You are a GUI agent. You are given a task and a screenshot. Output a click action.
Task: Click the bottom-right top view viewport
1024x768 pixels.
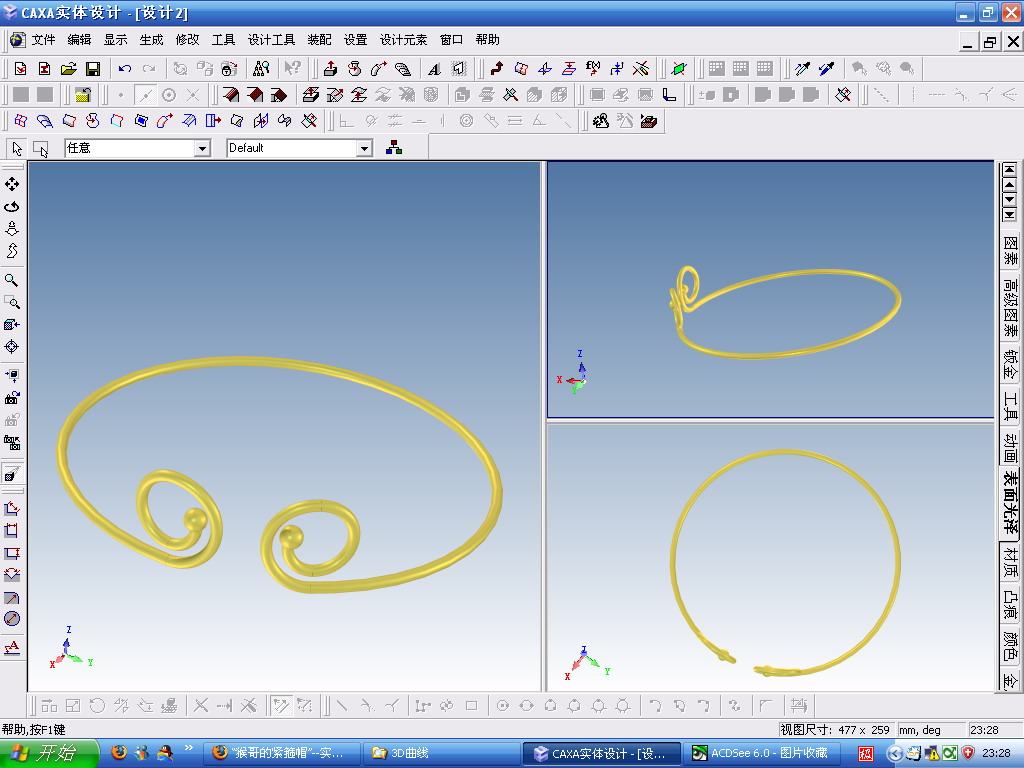click(x=771, y=557)
